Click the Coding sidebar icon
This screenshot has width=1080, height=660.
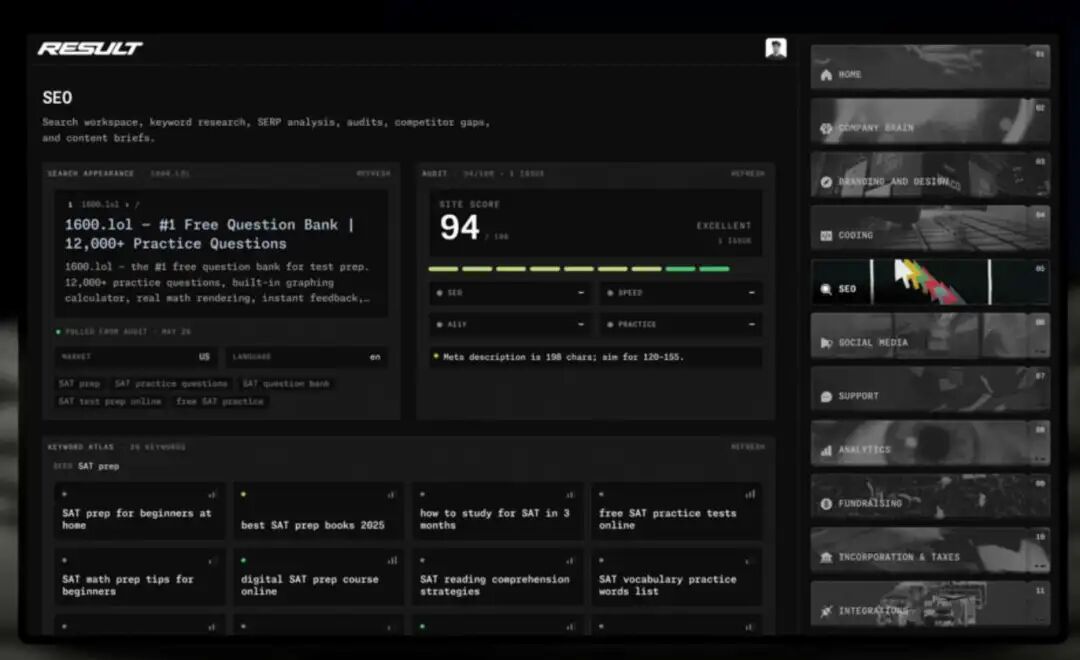[826, 236]
